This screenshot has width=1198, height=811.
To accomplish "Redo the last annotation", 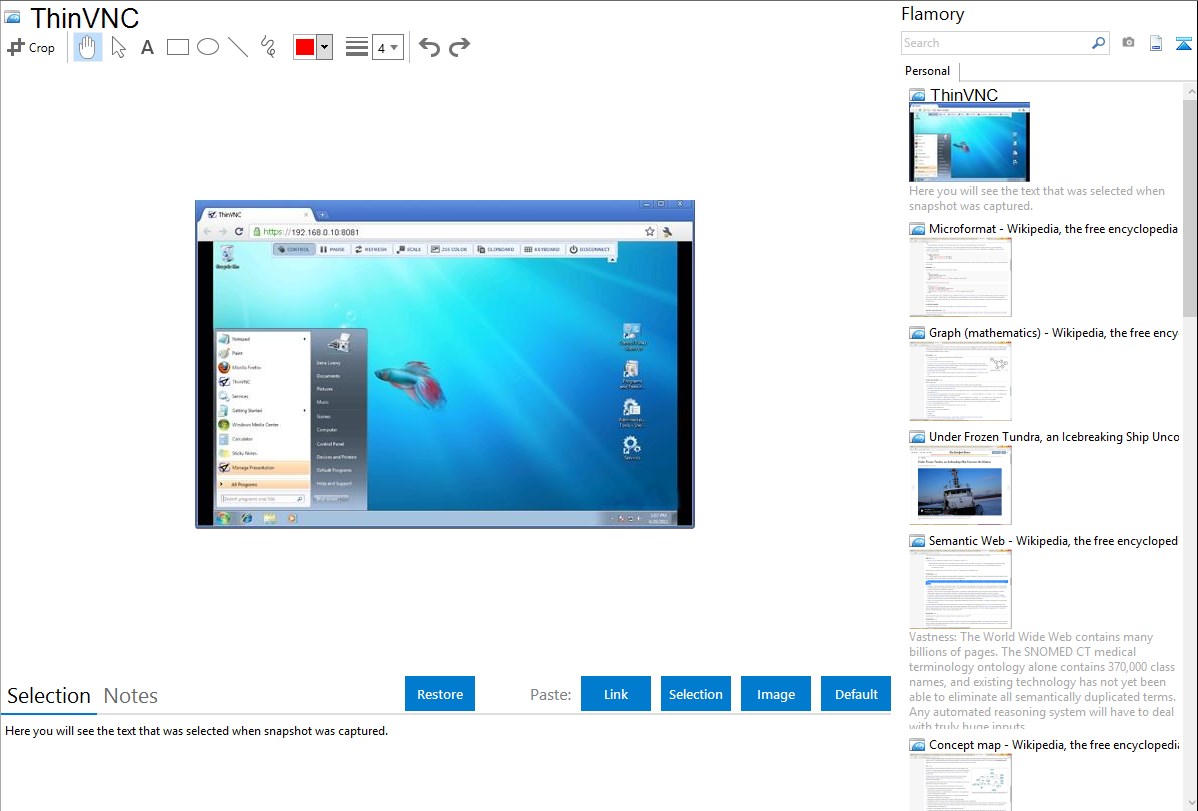I will 459,47.
